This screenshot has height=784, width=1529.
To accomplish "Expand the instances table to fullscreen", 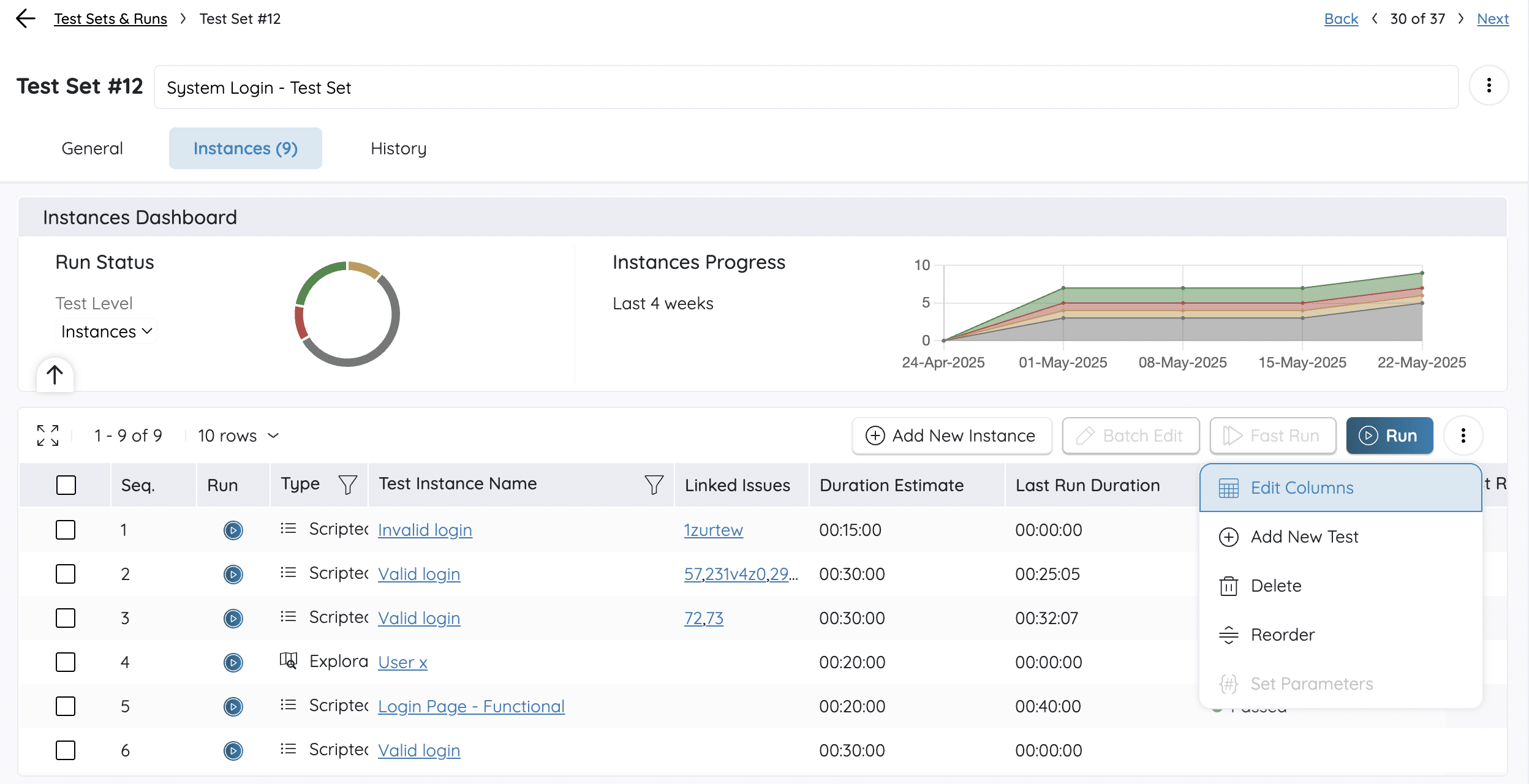I will 48,435.
